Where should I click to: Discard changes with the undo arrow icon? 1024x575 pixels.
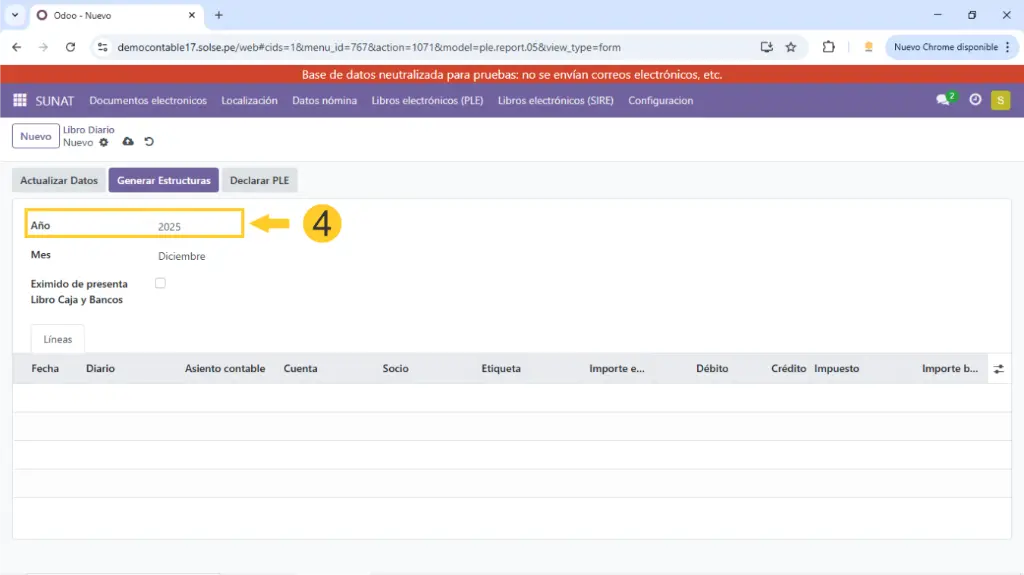coord(149,143)
